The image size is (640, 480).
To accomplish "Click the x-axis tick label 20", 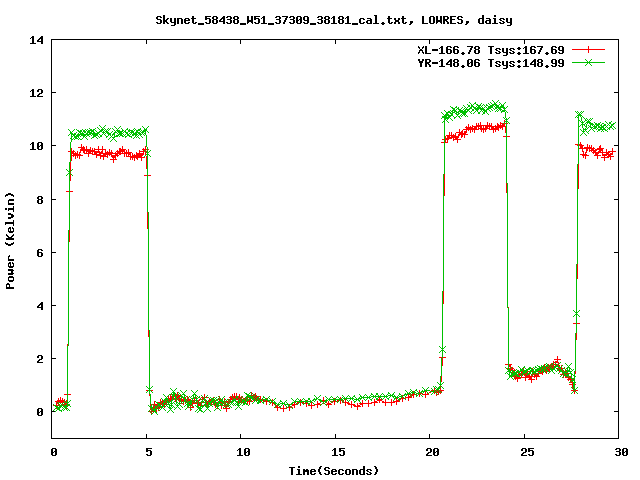I will pyautogui.click(x=433, y=452).
